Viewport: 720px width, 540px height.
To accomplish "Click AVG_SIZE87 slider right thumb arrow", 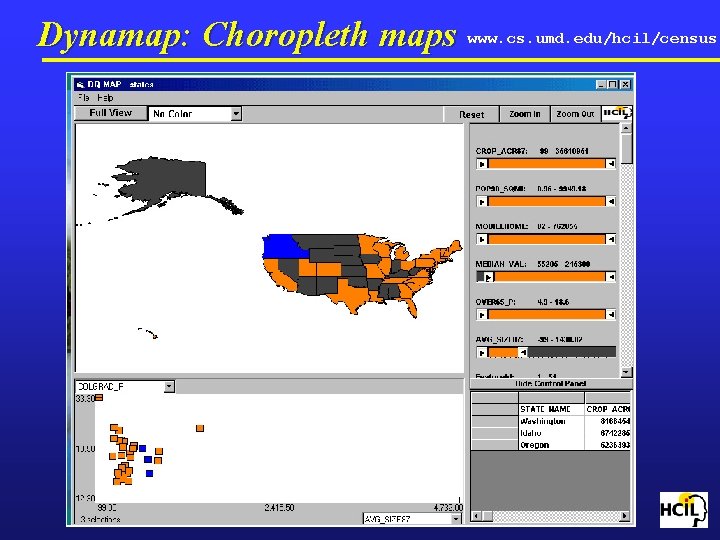I will point(523,353).
